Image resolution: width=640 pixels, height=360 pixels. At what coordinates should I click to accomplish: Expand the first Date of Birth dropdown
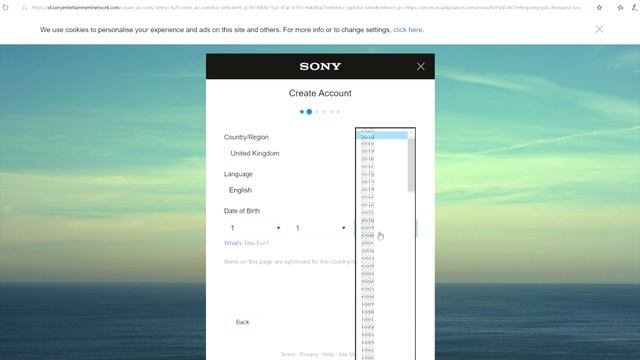click(254, 228)
